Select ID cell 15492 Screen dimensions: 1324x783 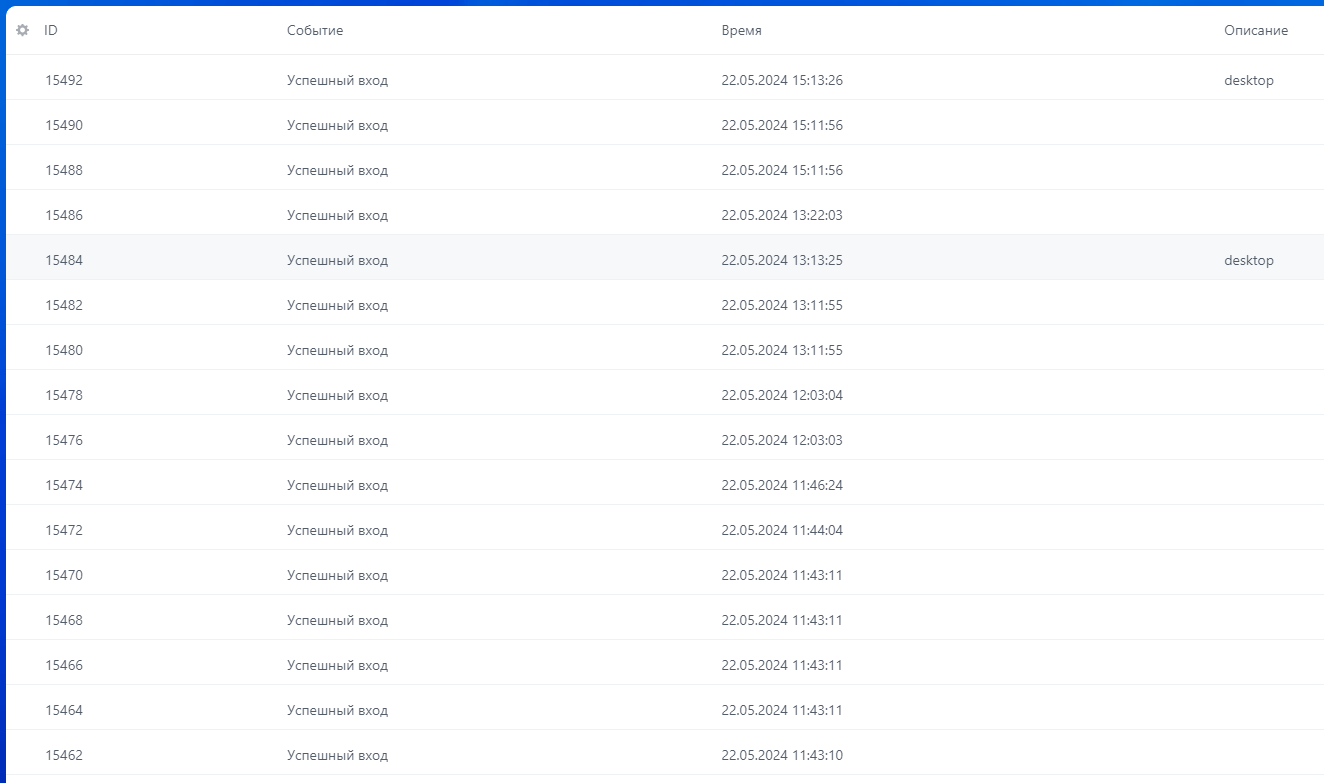pyautogui.click(x=64, y=80)
